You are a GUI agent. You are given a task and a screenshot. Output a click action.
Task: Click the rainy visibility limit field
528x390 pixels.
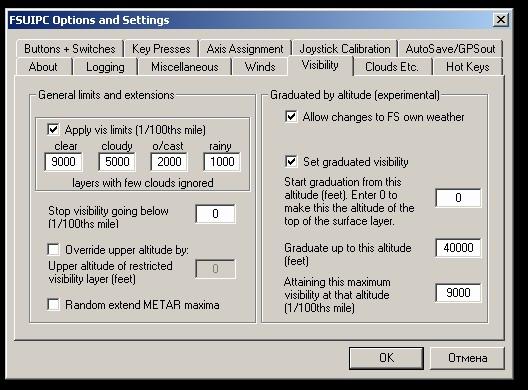(222, 162)
